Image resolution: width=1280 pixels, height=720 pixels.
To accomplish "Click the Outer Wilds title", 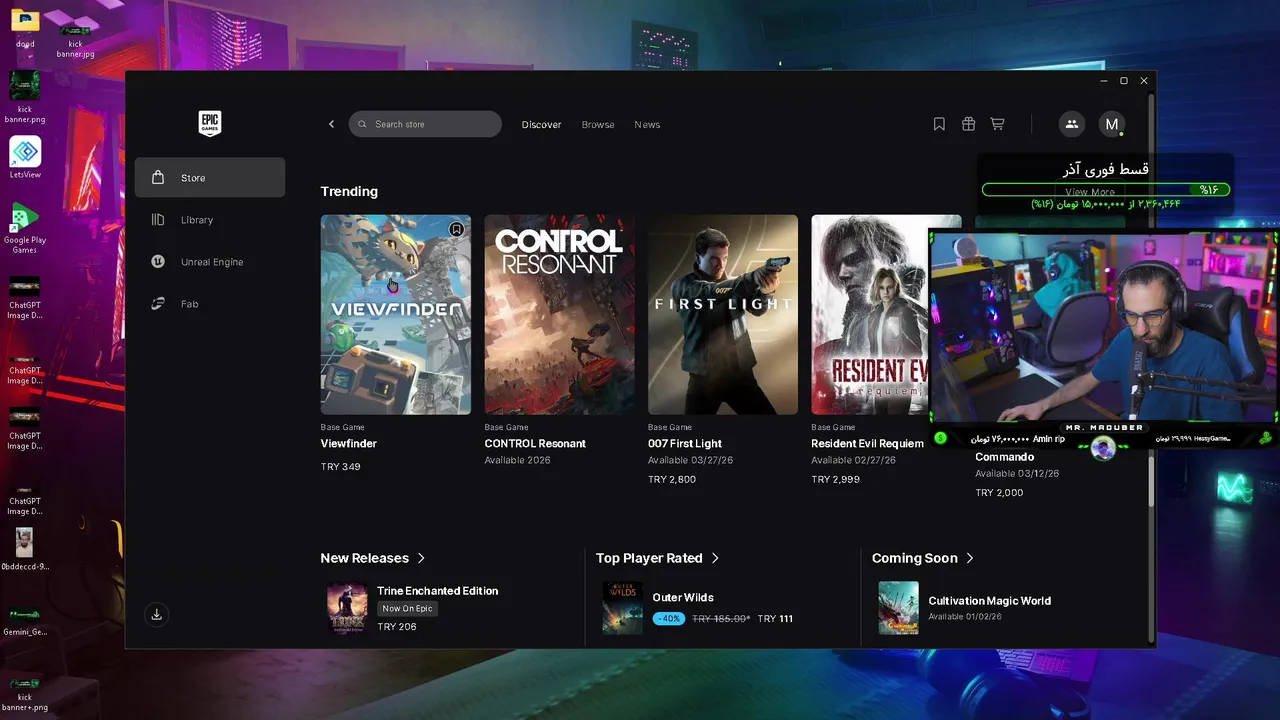I will coord(683,598).
